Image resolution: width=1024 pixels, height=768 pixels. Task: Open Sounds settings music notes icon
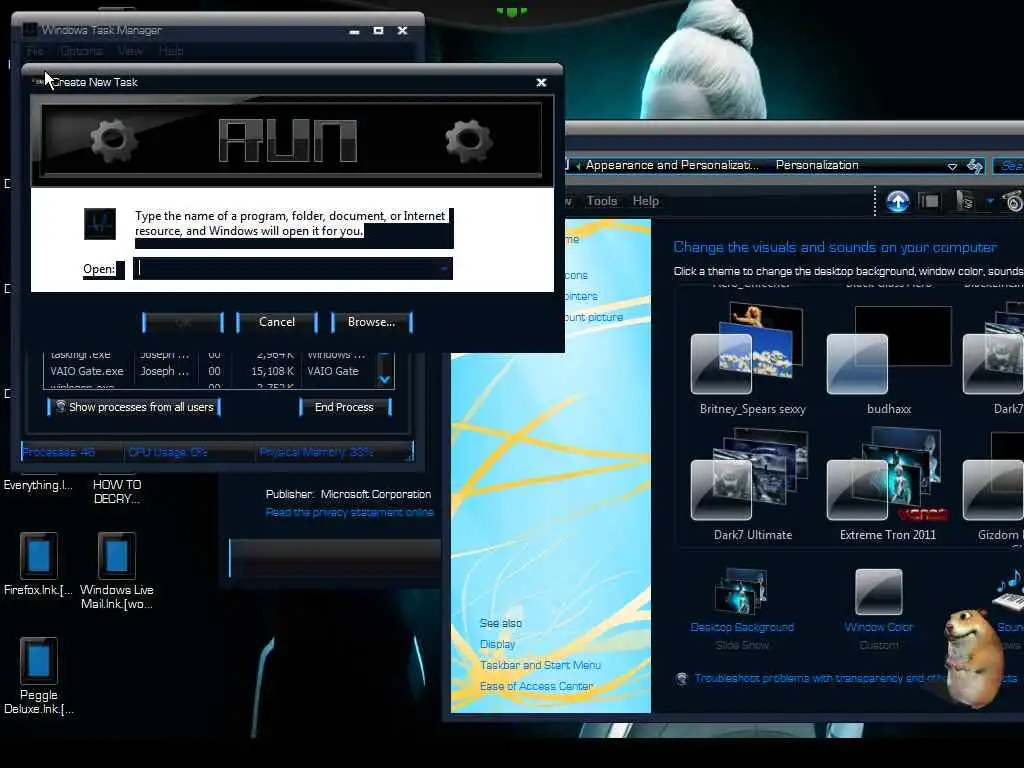pyautogui.click(x=1009, y=590)
